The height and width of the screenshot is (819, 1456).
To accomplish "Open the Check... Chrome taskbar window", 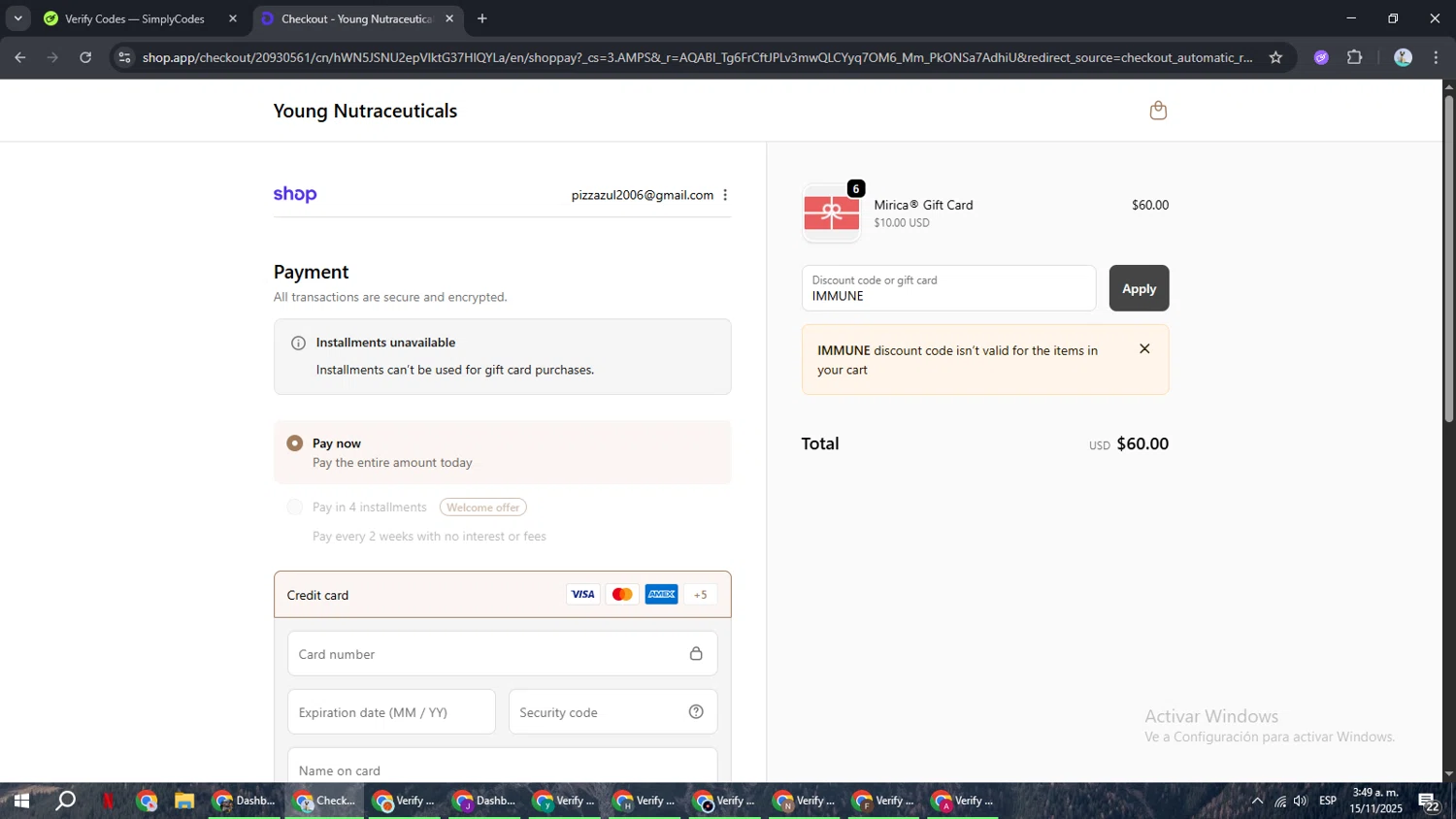I will 325,802.
